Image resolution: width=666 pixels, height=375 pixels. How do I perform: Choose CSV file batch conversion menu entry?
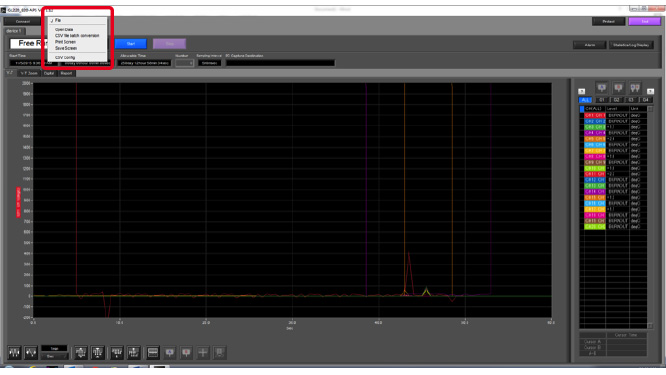(77, 36)
